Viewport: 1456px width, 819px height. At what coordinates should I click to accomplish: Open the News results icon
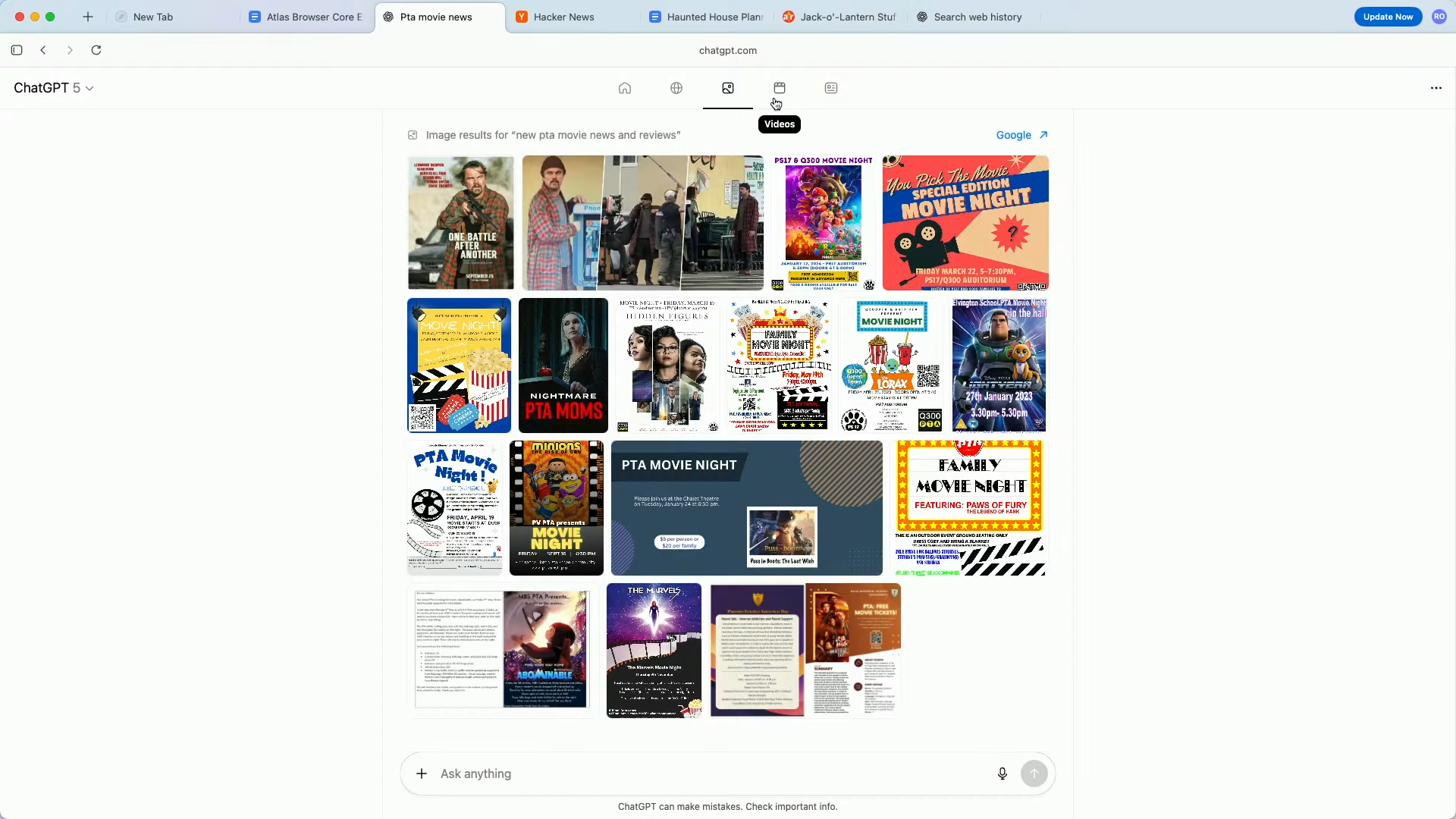click(x=831, y=88)
